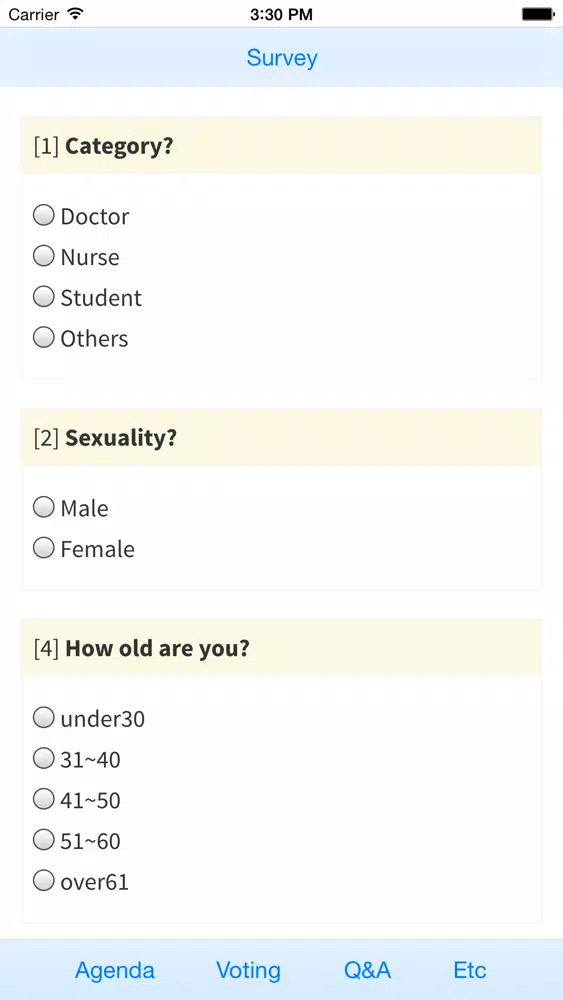The height and width of the screenshot is (1000, 563).
Task: Tap the Survey title in header
Action: point(282,58)
